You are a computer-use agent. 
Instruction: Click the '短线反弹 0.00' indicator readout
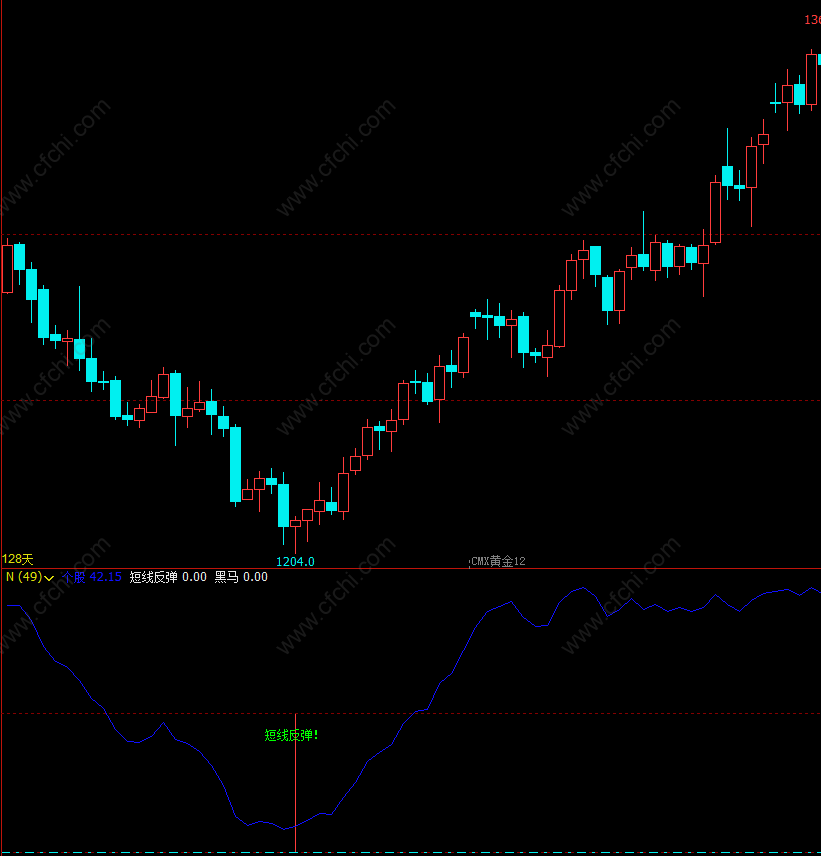pyautogui.click(x=168, y=577)
